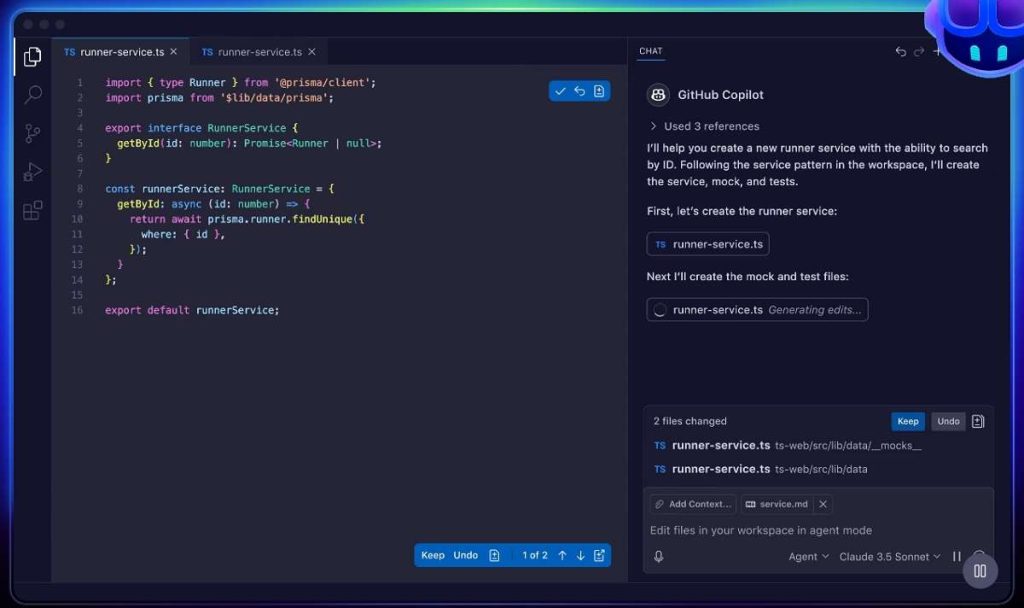1024x608 pixels.
Task: Select the CHAT tab in the panel
Action: [651, 51]
